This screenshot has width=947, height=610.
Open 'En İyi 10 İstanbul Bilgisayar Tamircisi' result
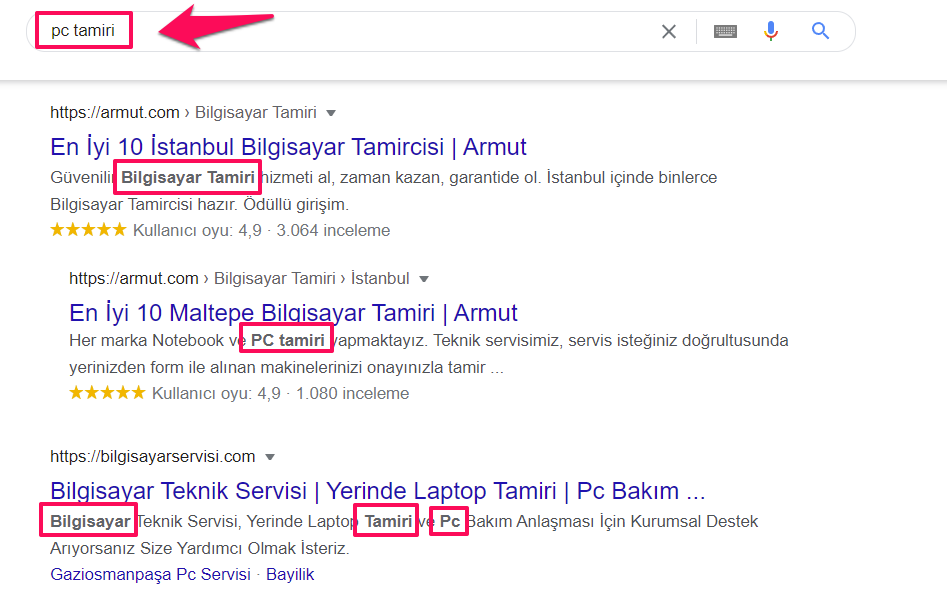(288, 147)
